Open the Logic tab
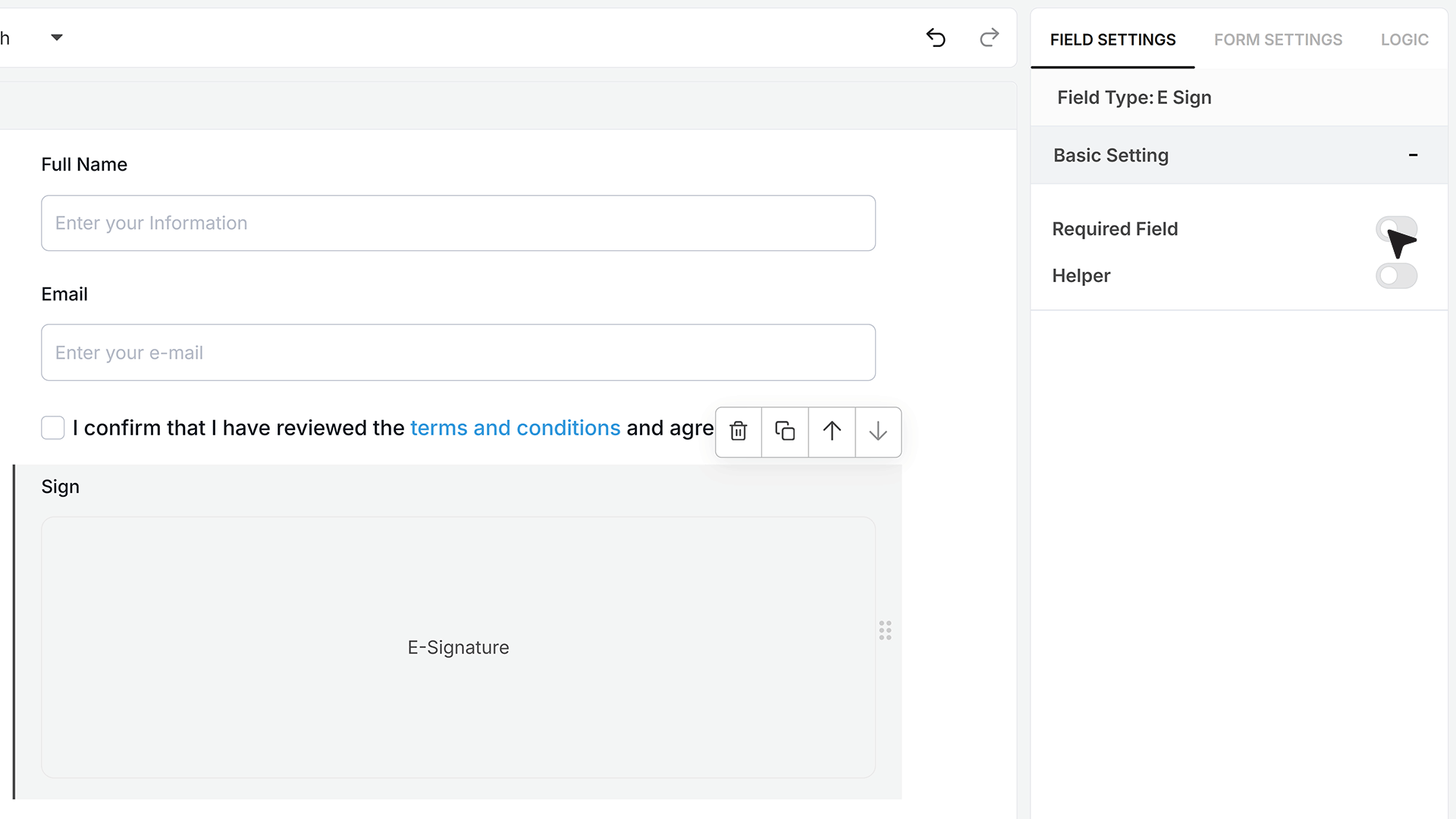Screen dimensions: 1456x819 click(1404, 39)
